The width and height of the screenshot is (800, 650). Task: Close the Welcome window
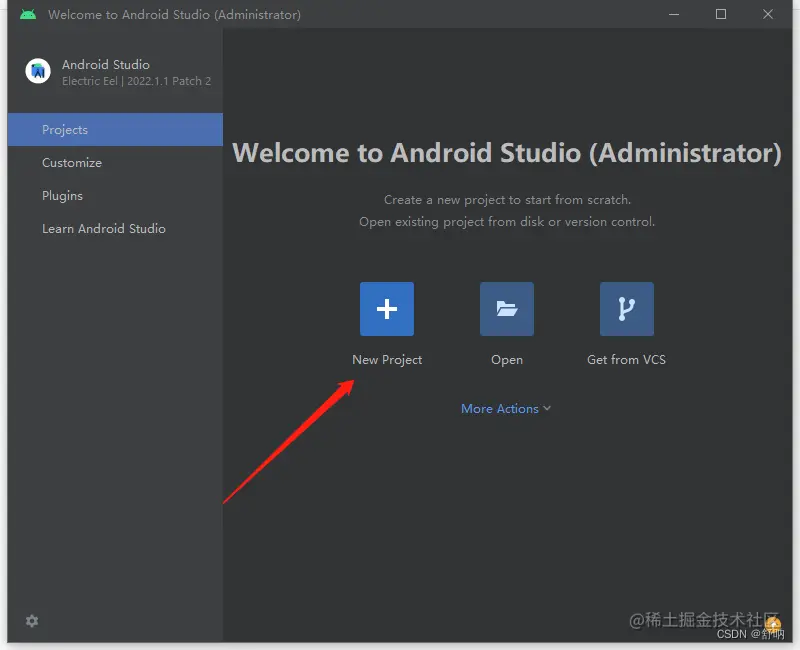click(768, 14)
